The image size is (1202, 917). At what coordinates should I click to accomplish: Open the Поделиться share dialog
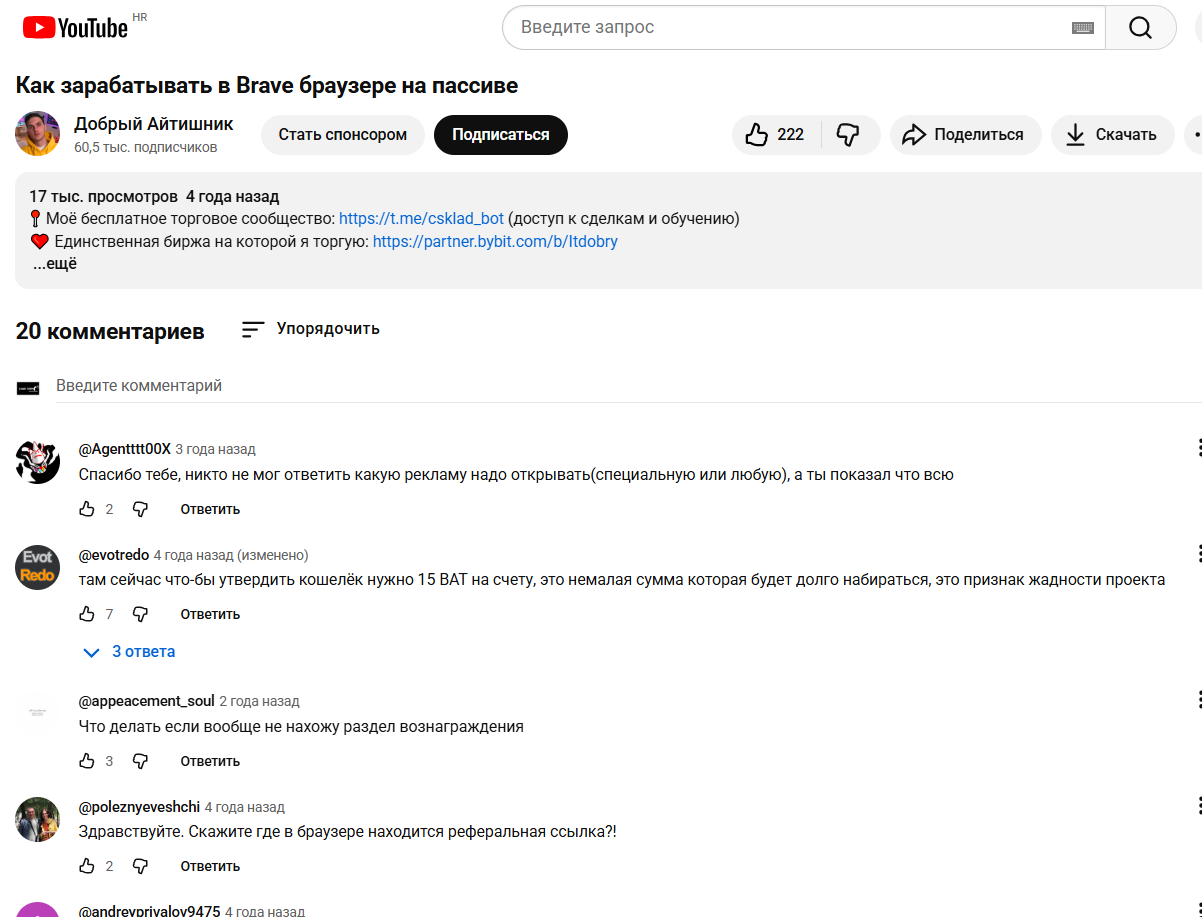click(x=964, y=134)
